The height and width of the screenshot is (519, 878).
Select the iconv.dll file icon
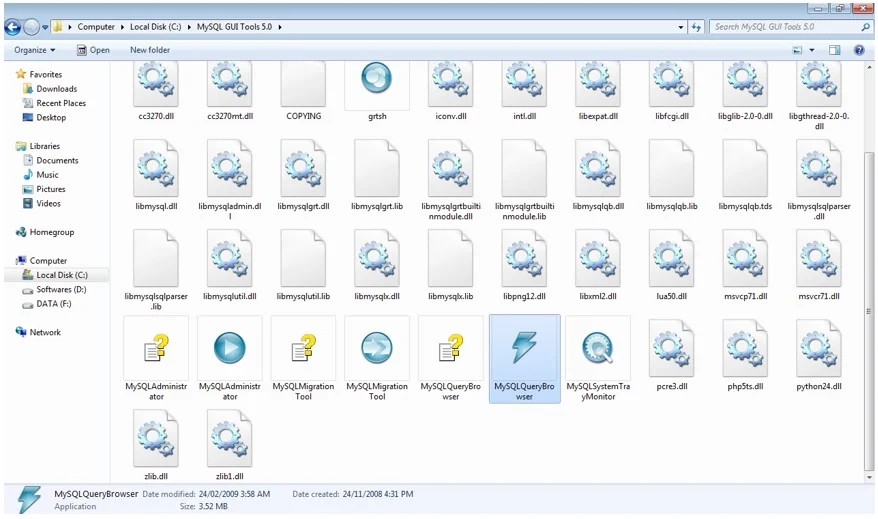pyautogui.click(x=451, y=84)
